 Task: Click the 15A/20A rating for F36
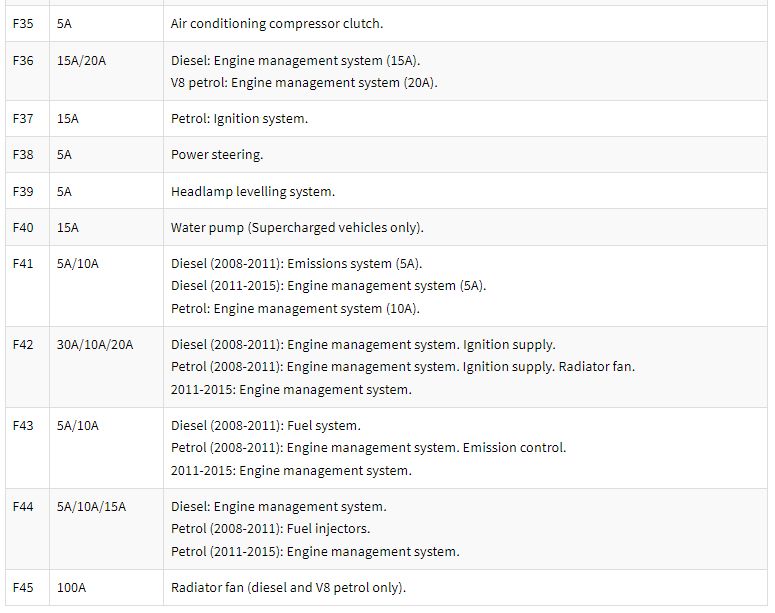81,60
